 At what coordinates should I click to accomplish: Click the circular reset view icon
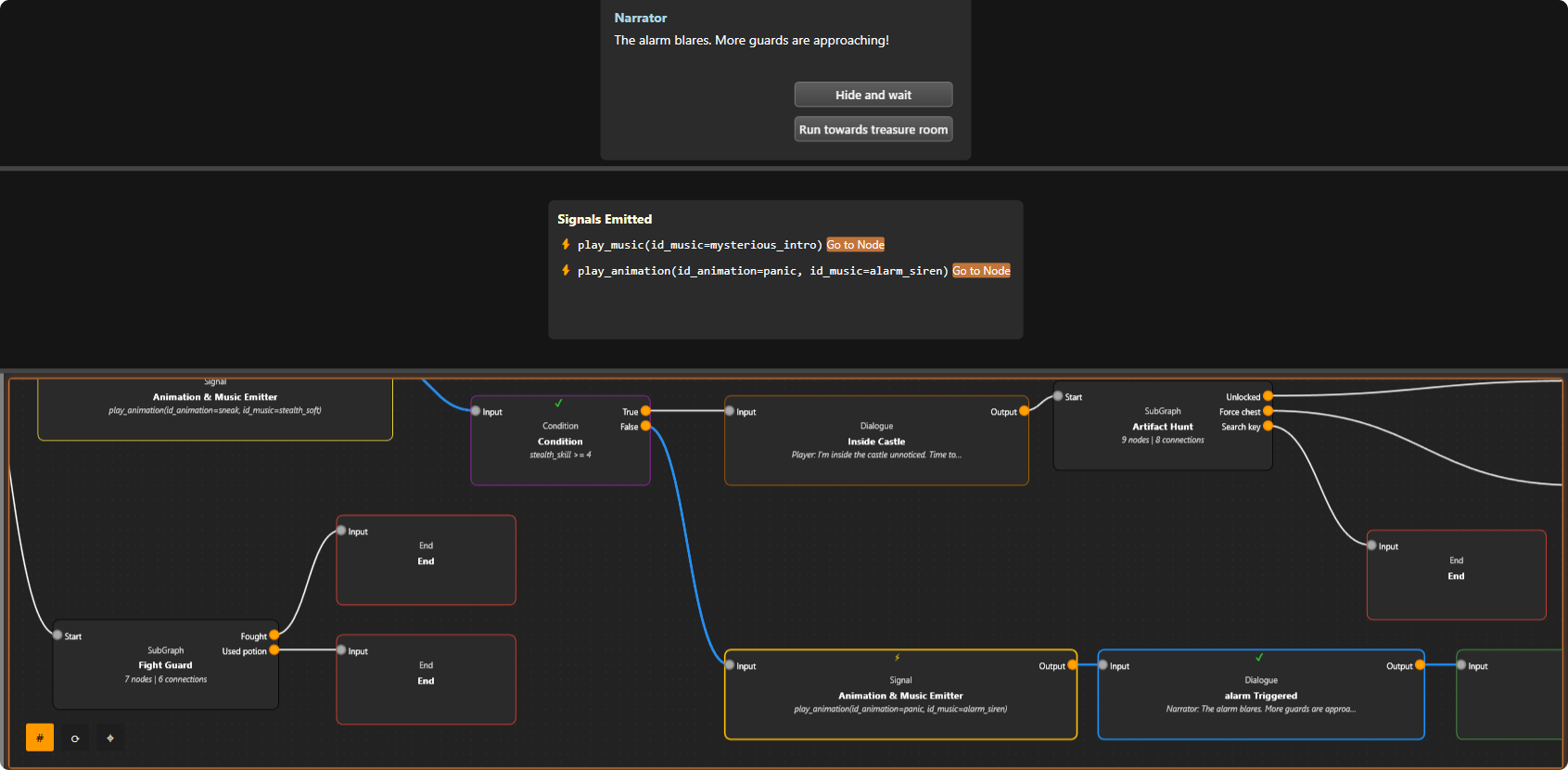point(75,738)
